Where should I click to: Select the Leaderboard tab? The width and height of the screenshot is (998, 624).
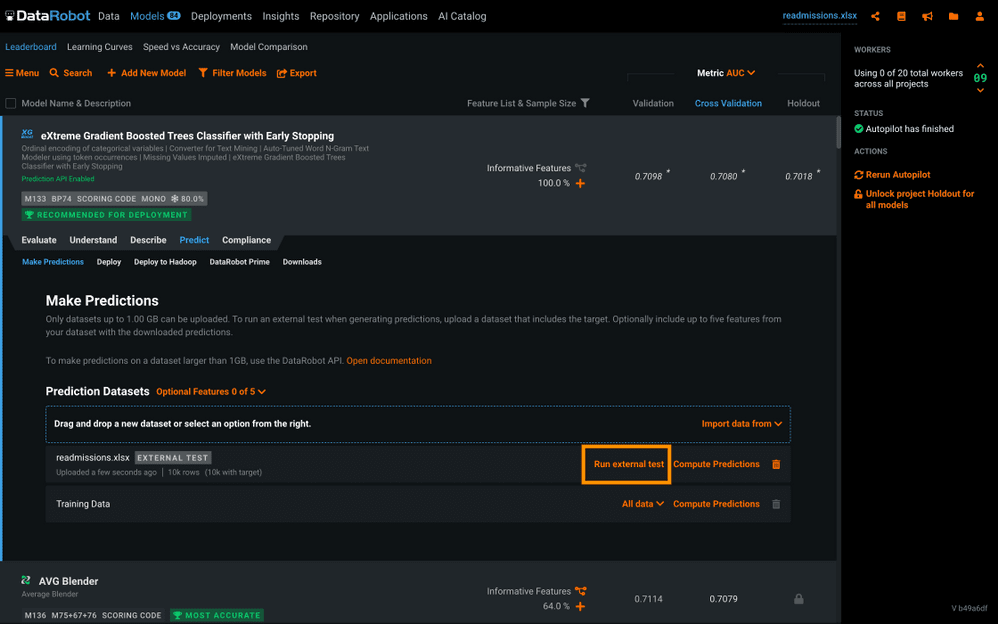(31, 47)
